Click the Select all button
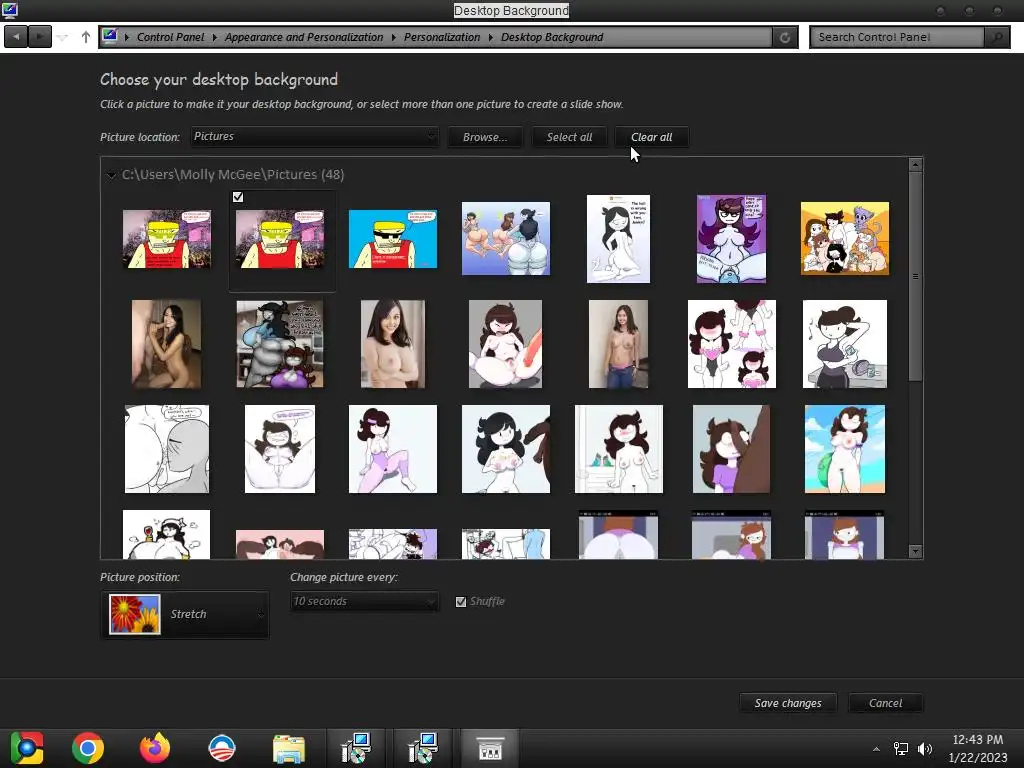The width and height of the screenshot is (1024, 768). click(x=569, y=137)
